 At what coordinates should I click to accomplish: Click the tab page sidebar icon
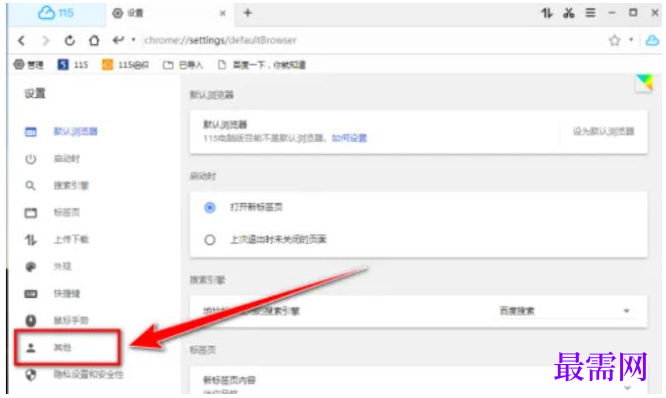click(31, 213)
